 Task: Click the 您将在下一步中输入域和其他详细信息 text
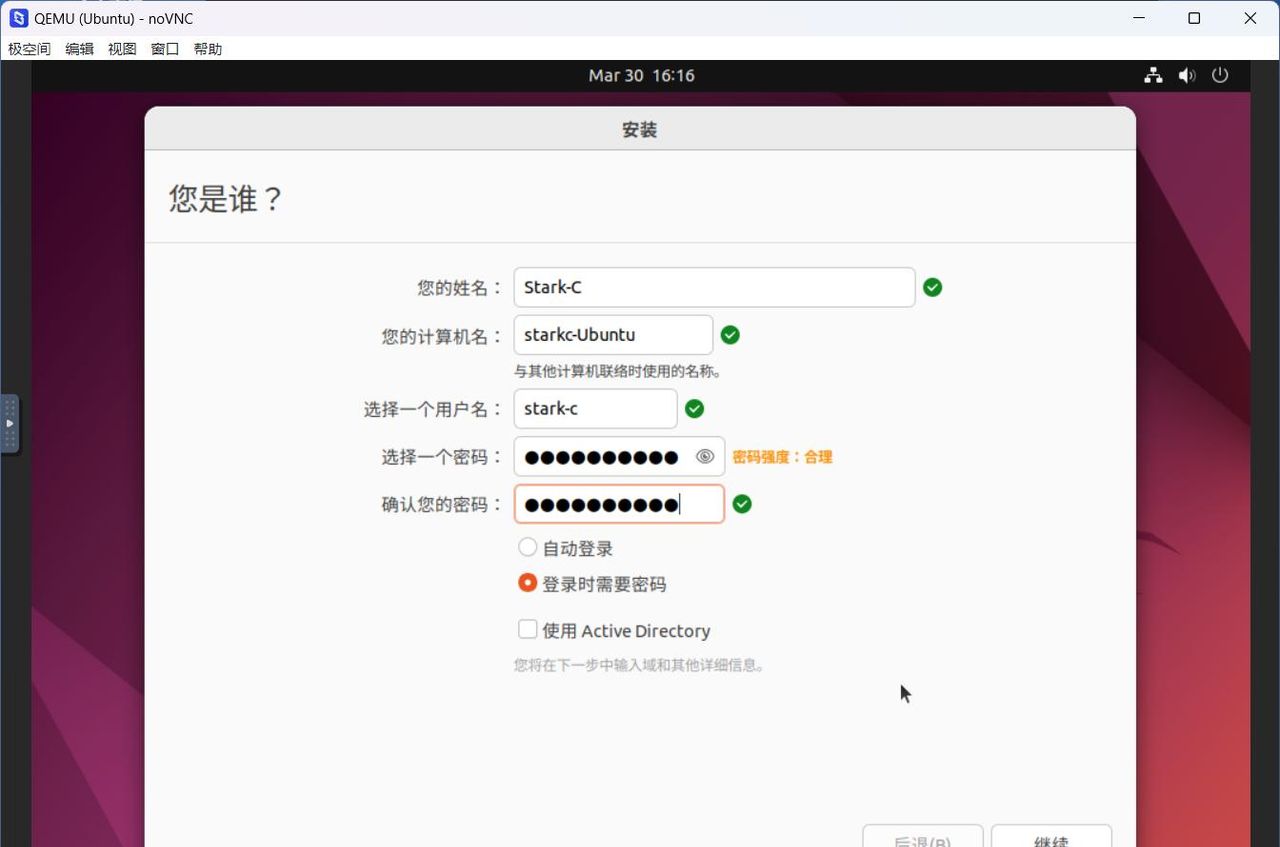coord(640,665)
